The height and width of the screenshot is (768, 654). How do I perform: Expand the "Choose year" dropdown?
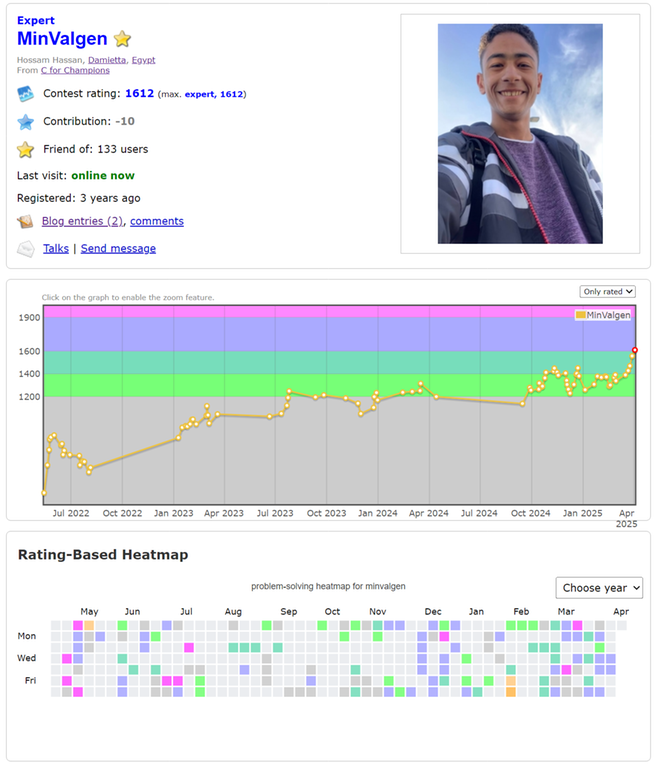[x=599, y=588]
